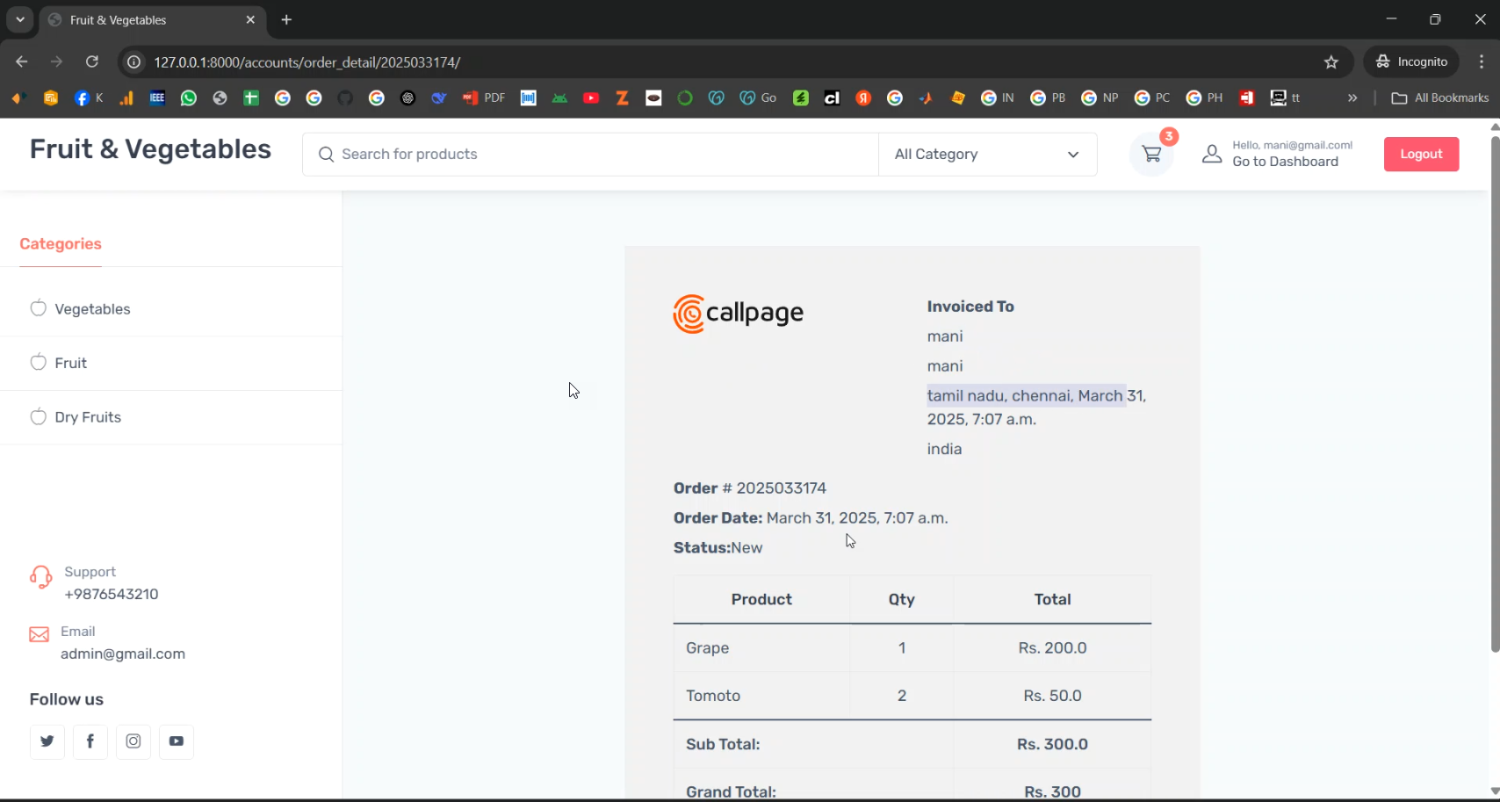Click the Facebook follow icon

pos(90,741)
